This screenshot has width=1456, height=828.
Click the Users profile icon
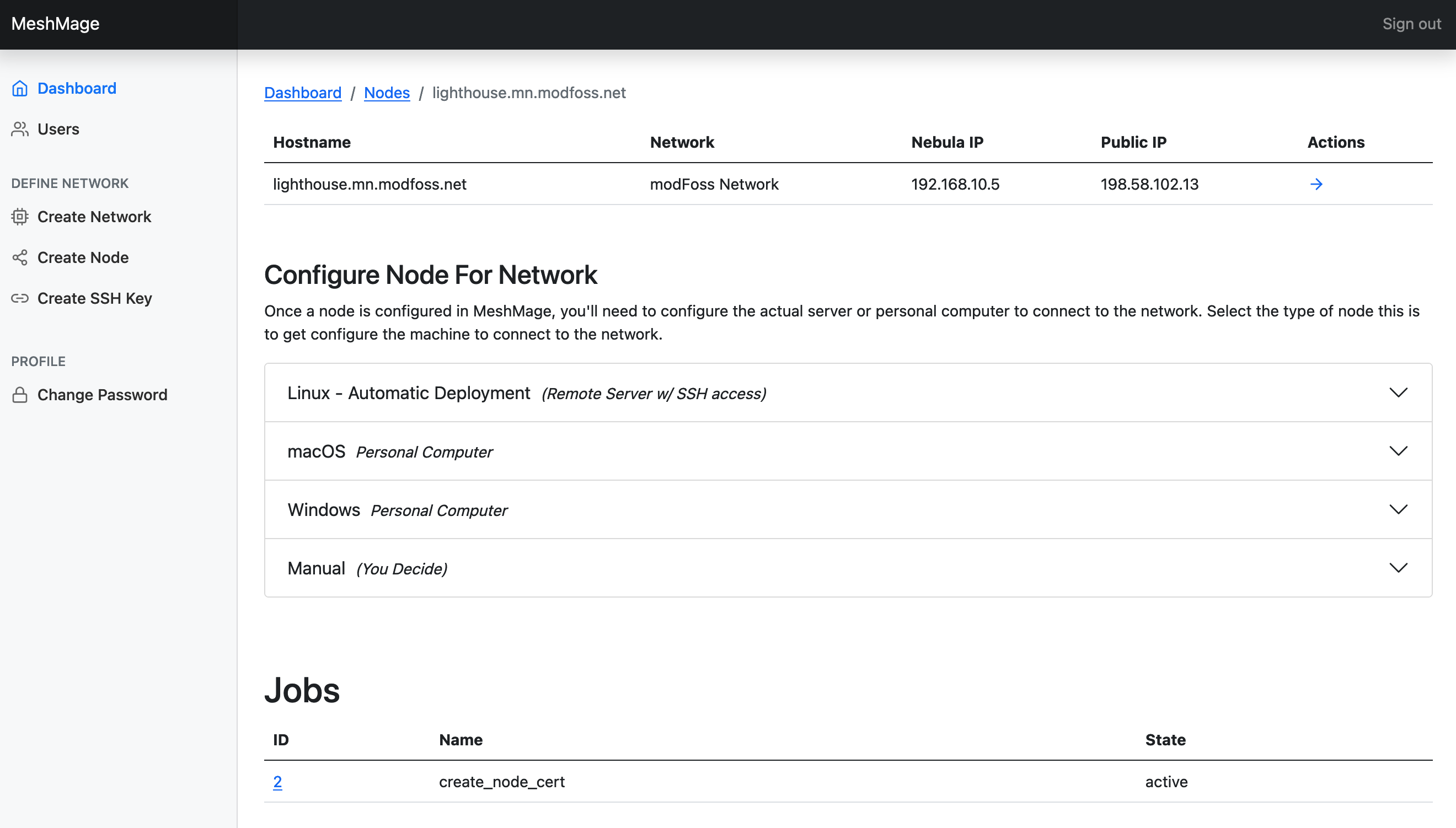tap(20, 128)
